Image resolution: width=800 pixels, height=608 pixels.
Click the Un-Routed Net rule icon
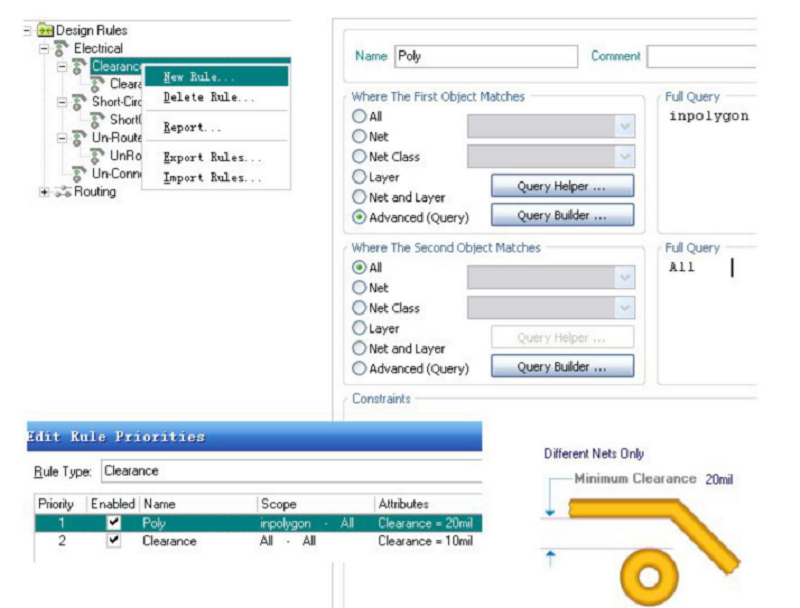point(78,138)
